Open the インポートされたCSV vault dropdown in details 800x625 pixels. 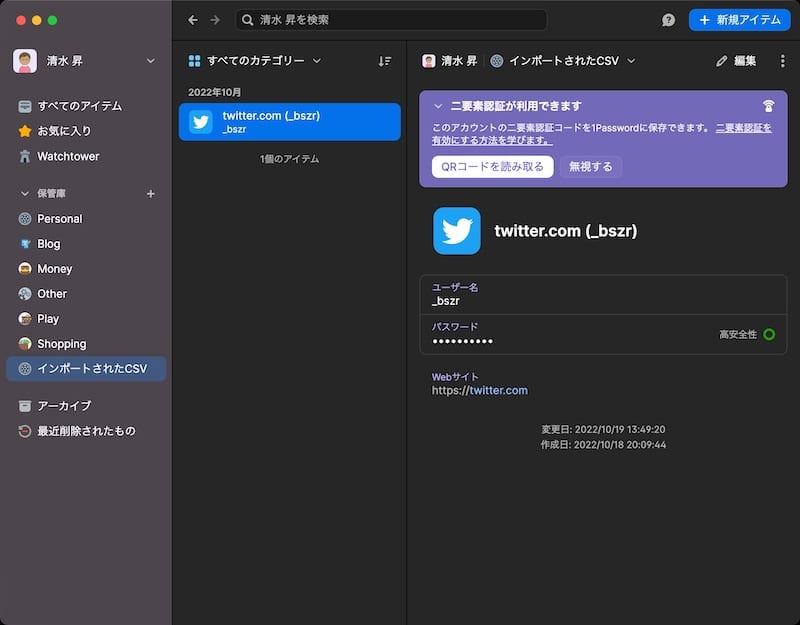(563, 61)
